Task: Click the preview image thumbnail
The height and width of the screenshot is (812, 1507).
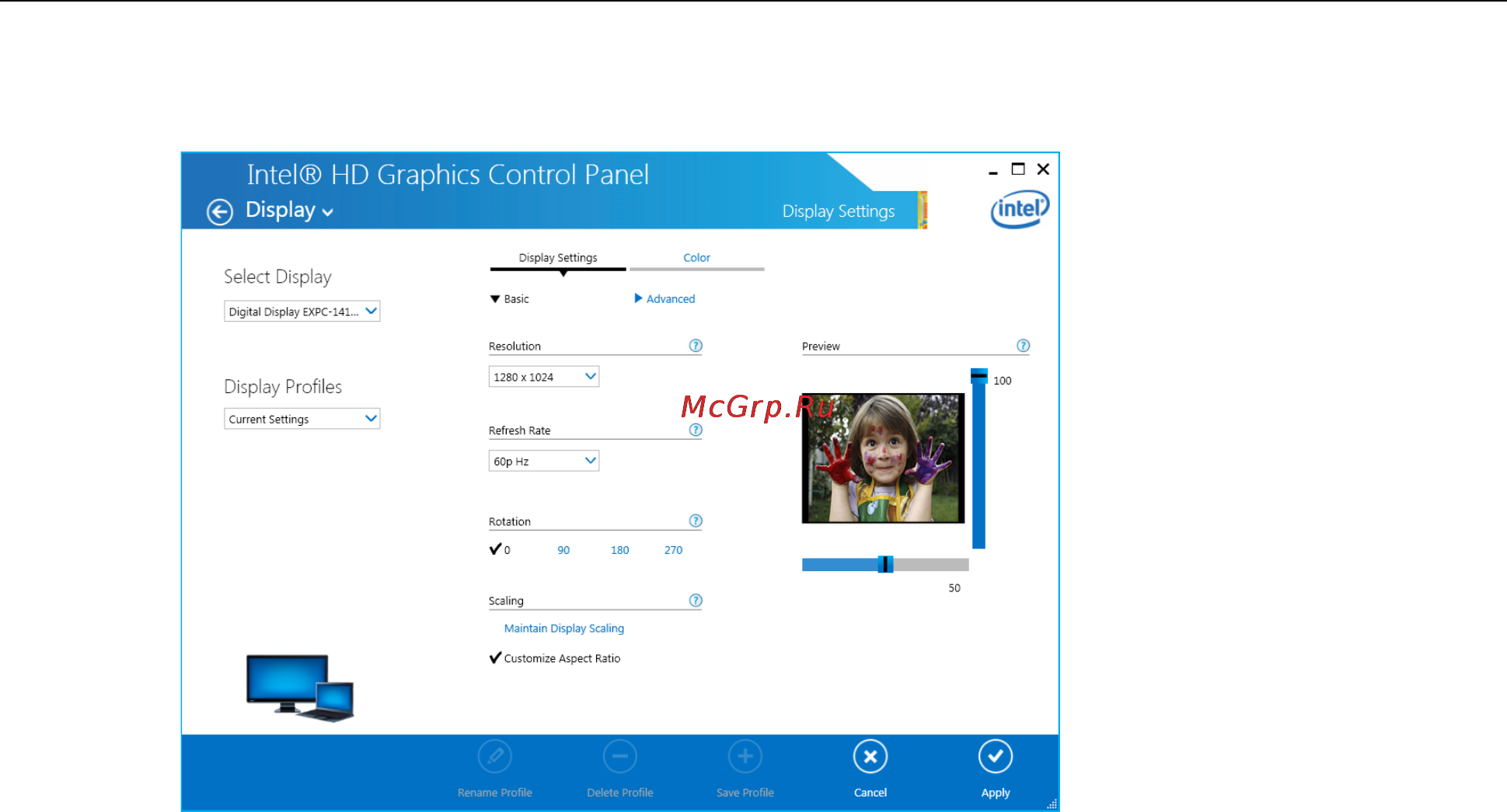Action: coord(884,458)
